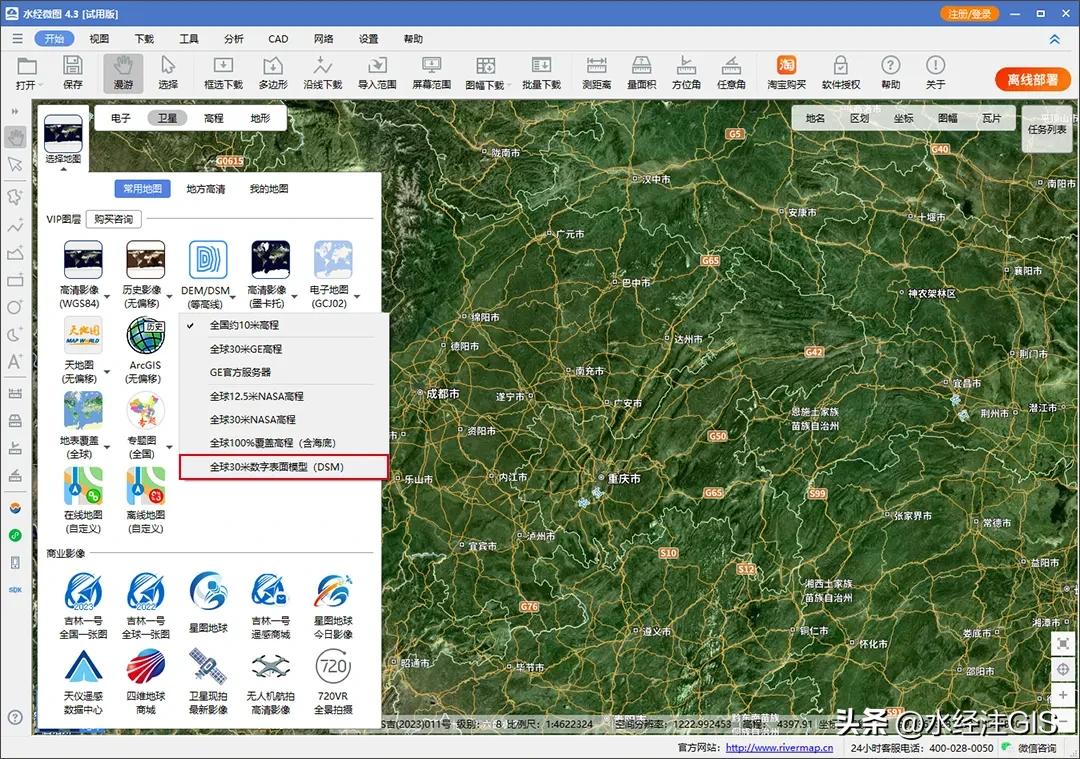Activate the 漫游 (Pan) hand tool

[x=123, y=72]
